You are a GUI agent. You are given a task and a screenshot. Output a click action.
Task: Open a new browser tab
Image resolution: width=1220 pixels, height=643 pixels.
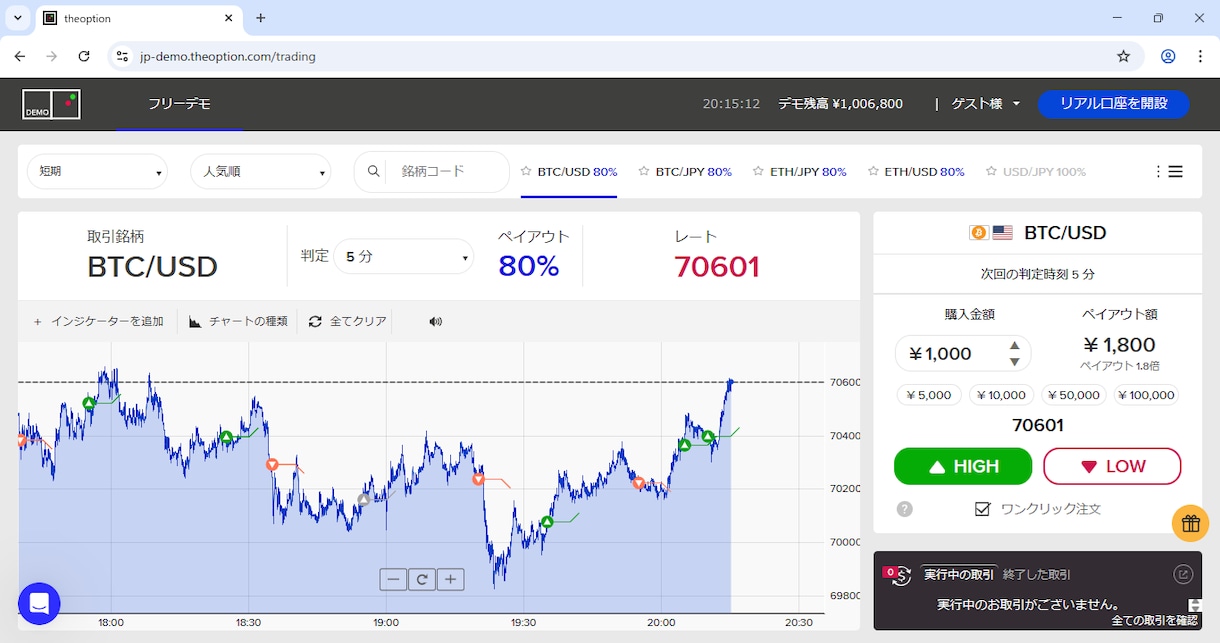tap(261, 18)
